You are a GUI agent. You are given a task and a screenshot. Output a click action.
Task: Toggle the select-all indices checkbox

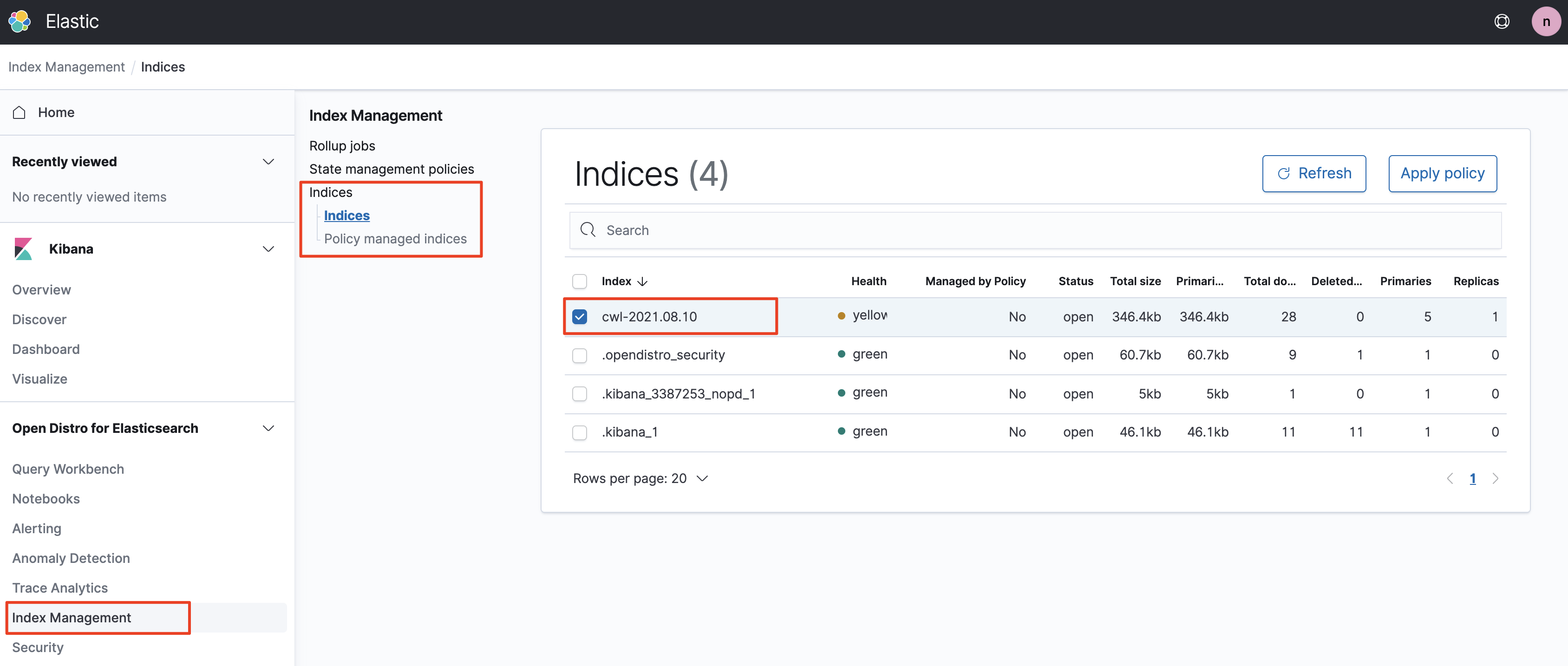[x=580, y=281]
